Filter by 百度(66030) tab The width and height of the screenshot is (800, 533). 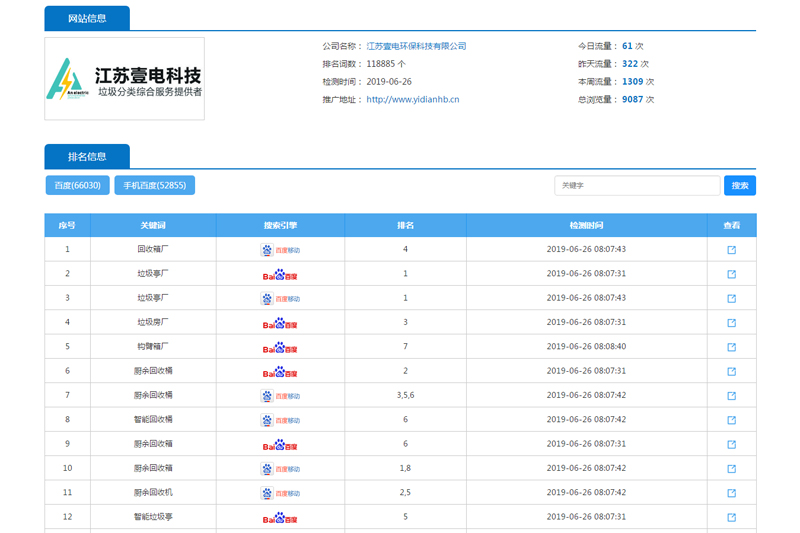coord(78,185)
